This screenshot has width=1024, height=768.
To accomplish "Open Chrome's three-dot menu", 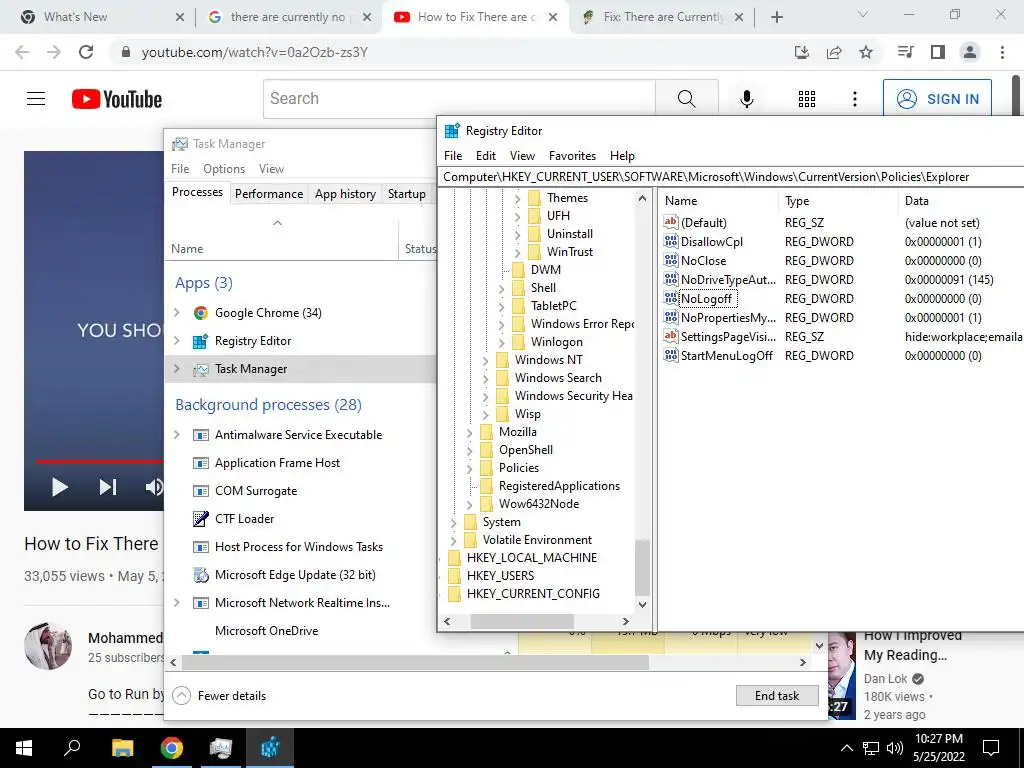I will [1002, 52].
